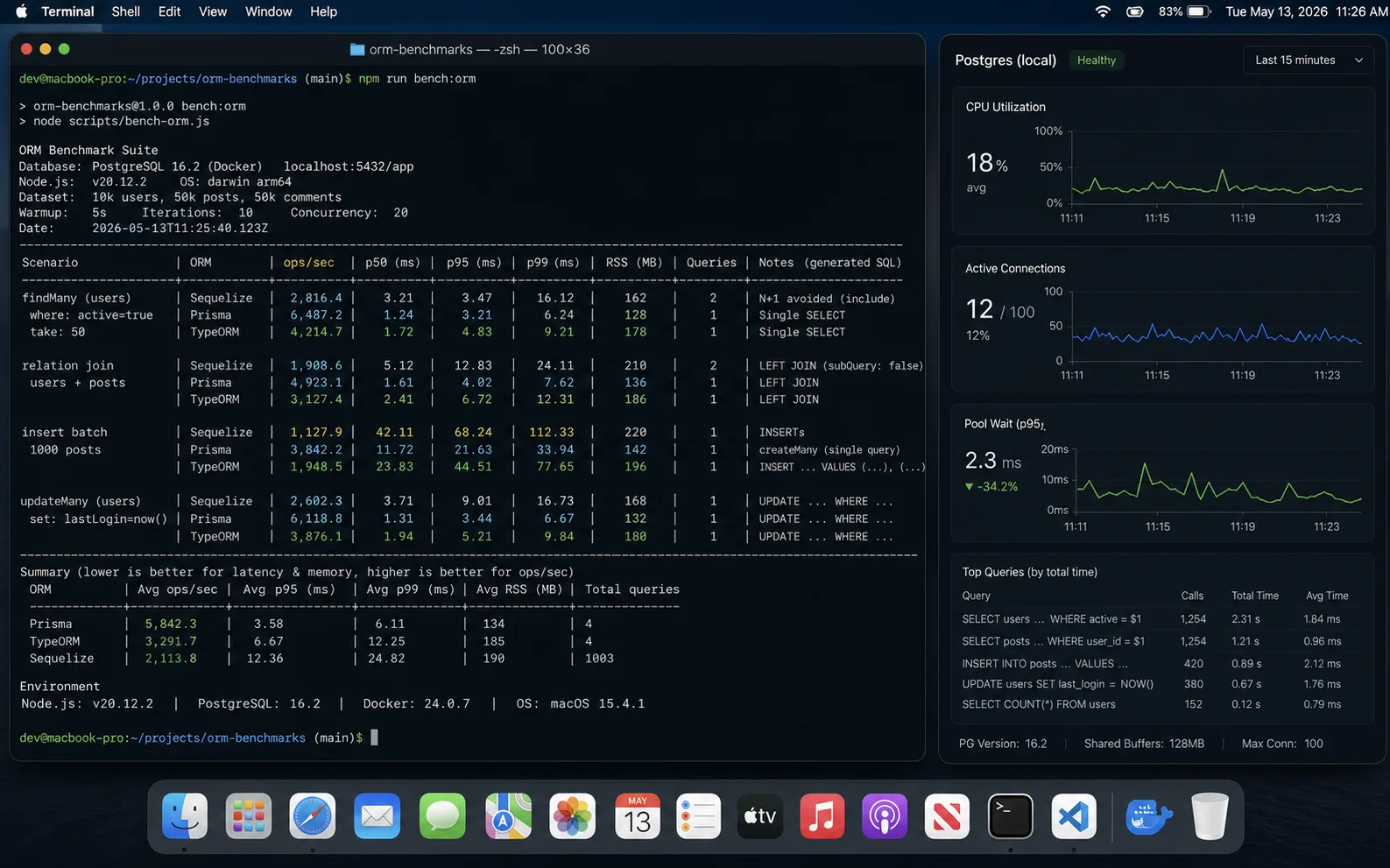Open Photos app in the dock
Image resolution: width=1390 pixels, height=868 pixels.
(572, 816)
